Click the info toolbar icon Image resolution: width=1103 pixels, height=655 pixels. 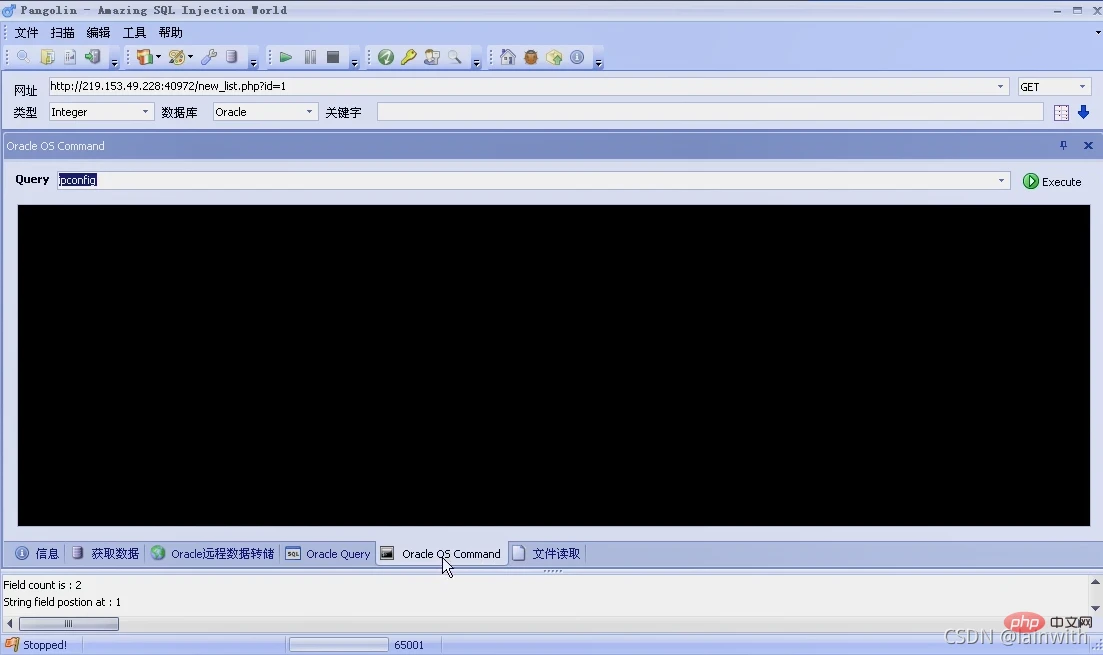click(x=577, y=57)
